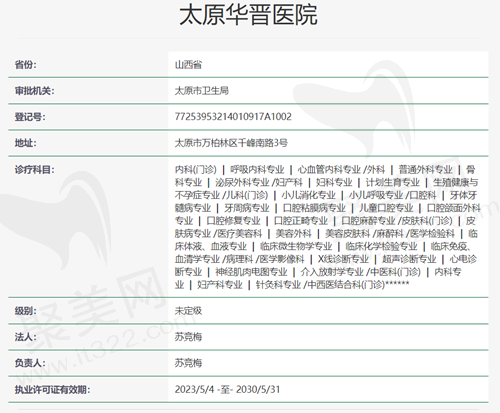Click the name 苏竞梅 in 负责人 row
Image resolution: width=500 pixels, height=413 pixels.
coord(188,363)
